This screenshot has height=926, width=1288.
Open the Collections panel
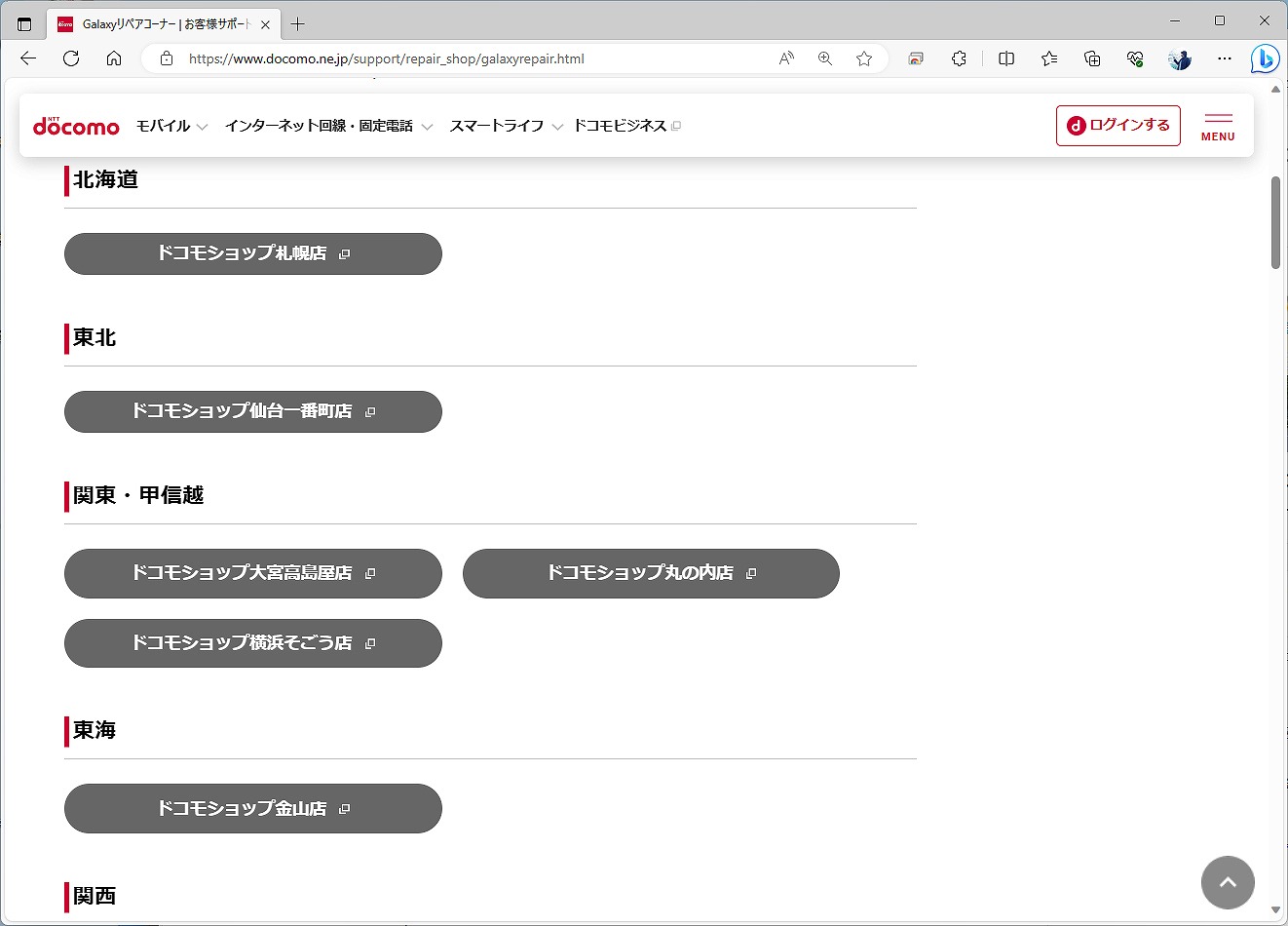tap(1092, 58)
